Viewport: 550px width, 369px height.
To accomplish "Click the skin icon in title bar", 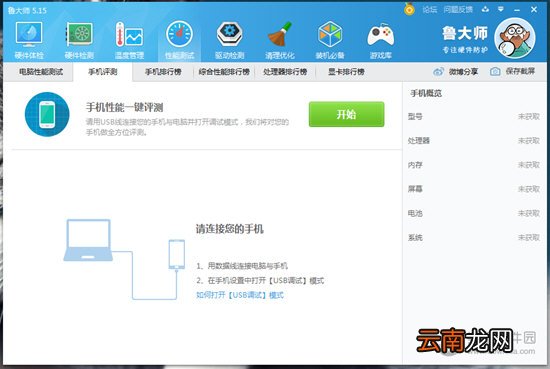I will click(485, 9).
